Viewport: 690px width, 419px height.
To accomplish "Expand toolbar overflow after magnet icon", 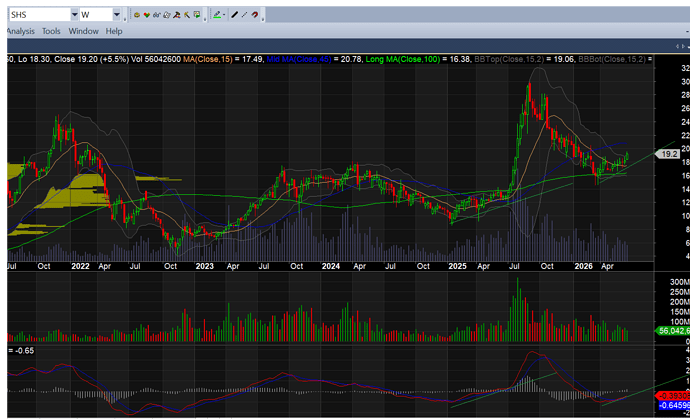I will (263, 16).
